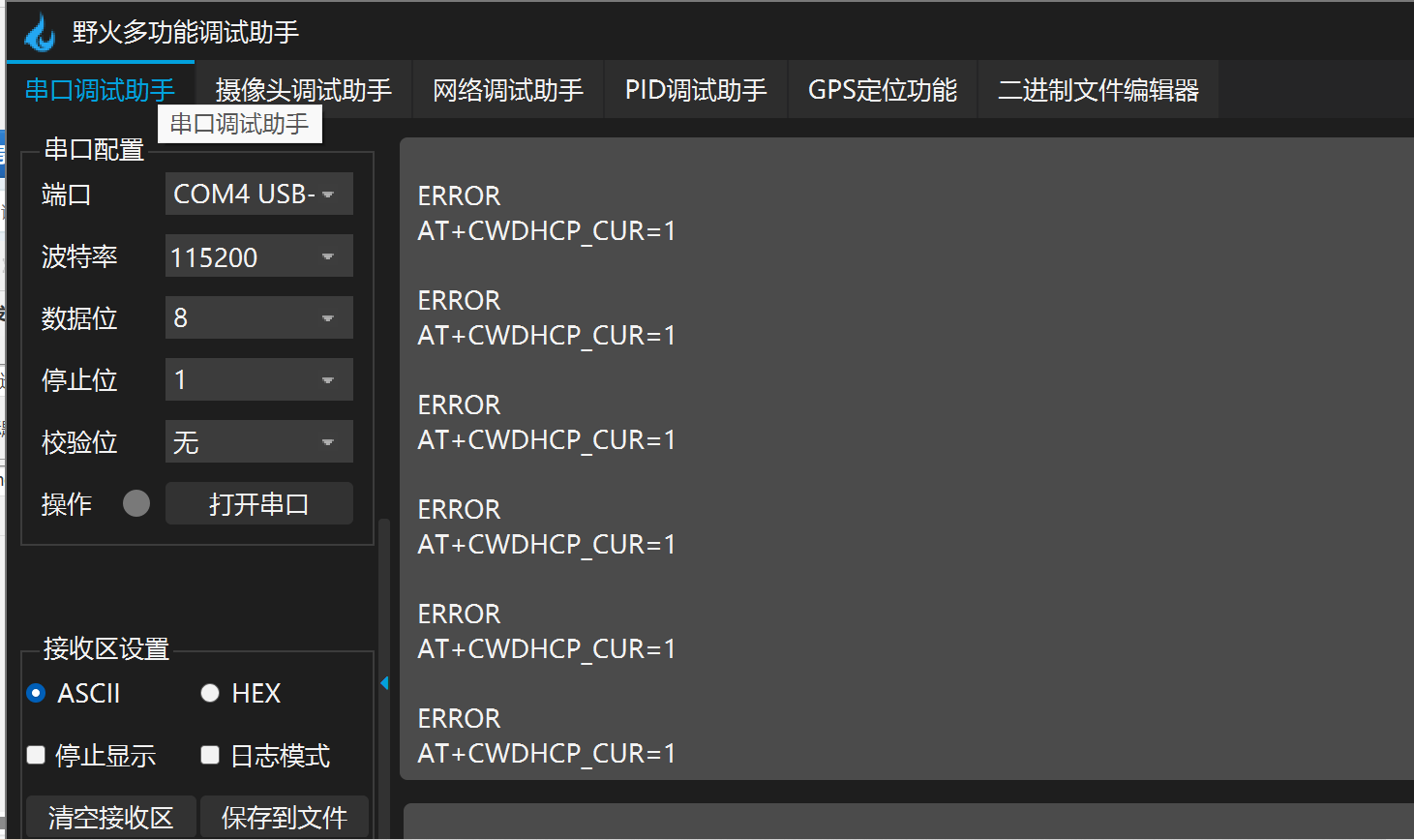Open the 数据位 dropdown showing 8
Image resolution: width=1414 pixels, height=840 pixels.
click(x=259, y=317)
